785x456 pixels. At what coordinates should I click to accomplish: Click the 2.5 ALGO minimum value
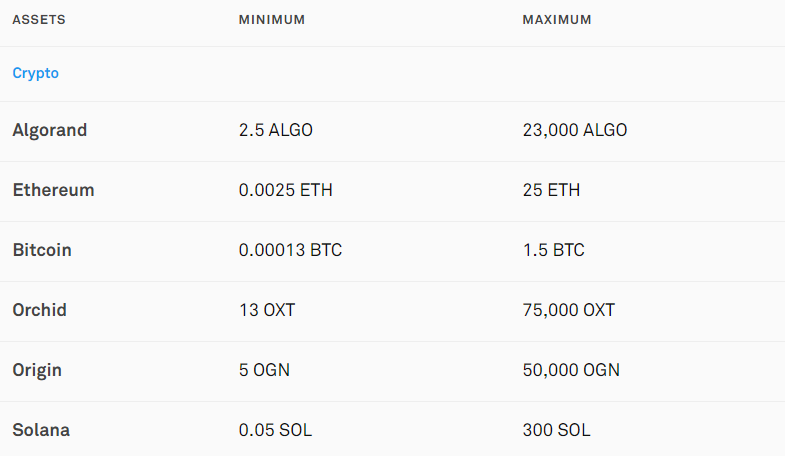(276, 130)
